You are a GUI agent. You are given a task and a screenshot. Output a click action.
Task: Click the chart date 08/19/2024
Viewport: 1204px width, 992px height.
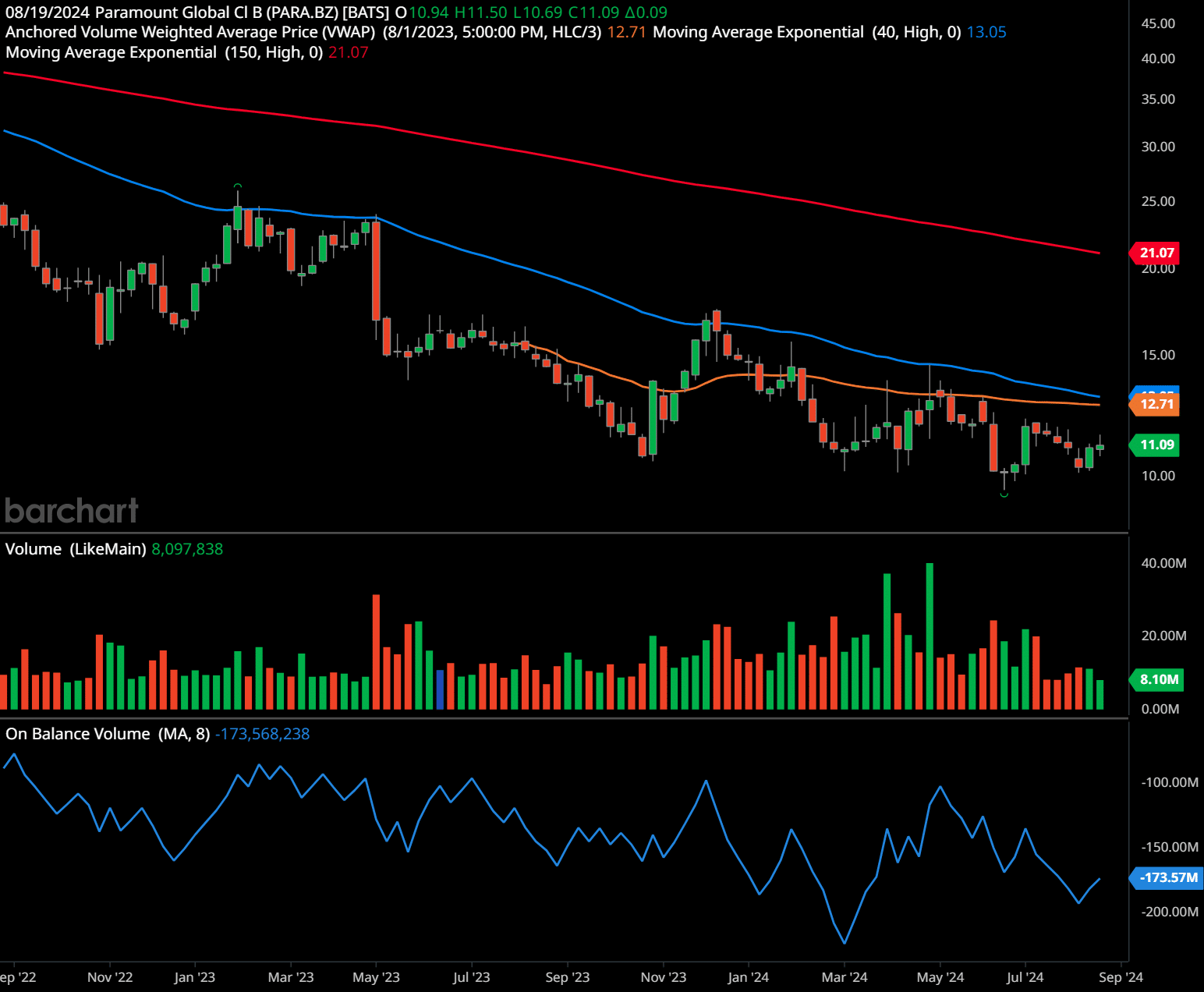click(x=48, y=12)
